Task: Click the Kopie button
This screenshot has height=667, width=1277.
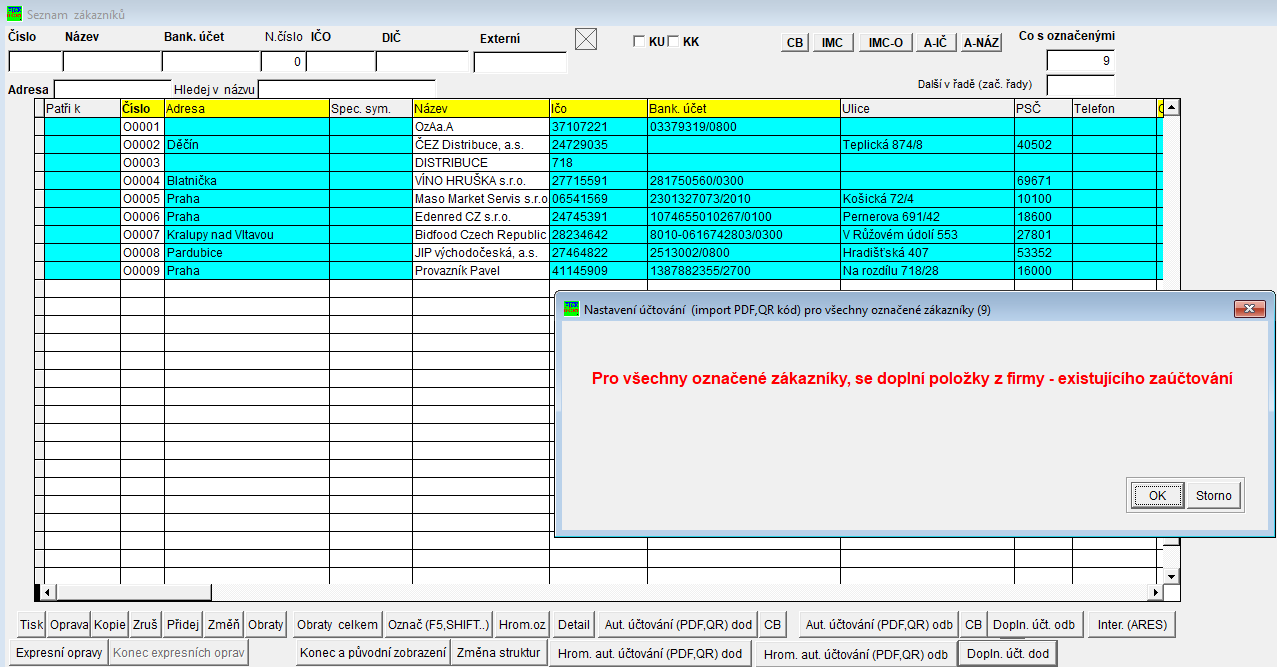Action: (110, 625)
